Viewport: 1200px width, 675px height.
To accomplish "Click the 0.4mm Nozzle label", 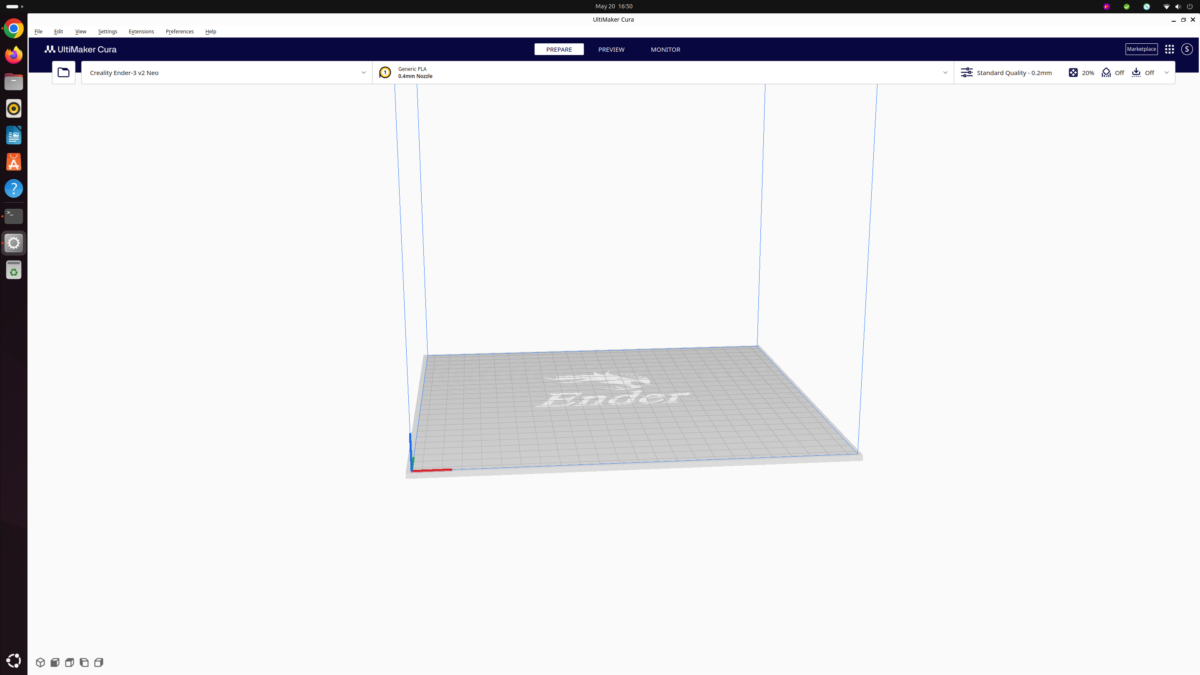I will coord(415,76).
